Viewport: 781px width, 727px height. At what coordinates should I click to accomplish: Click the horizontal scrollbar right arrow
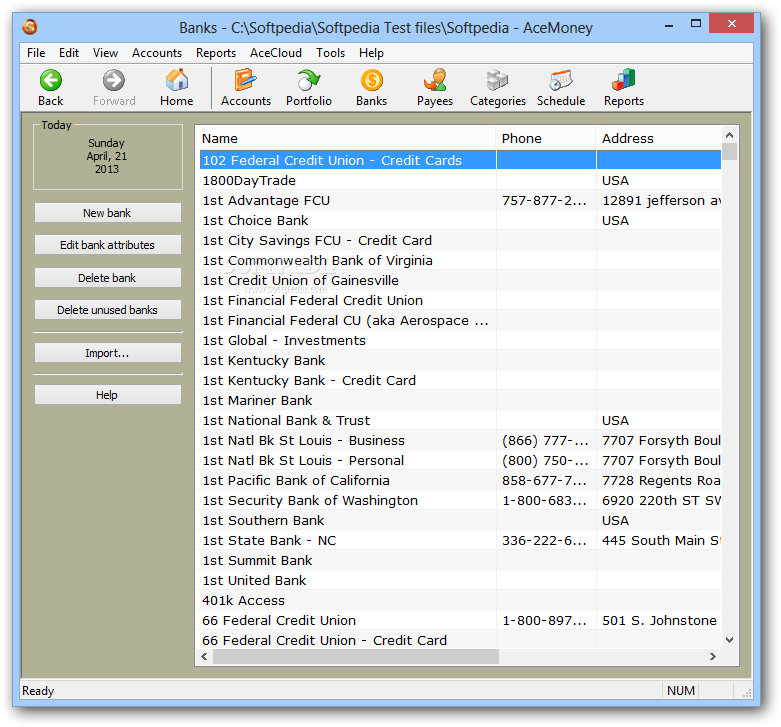point(713,656)
